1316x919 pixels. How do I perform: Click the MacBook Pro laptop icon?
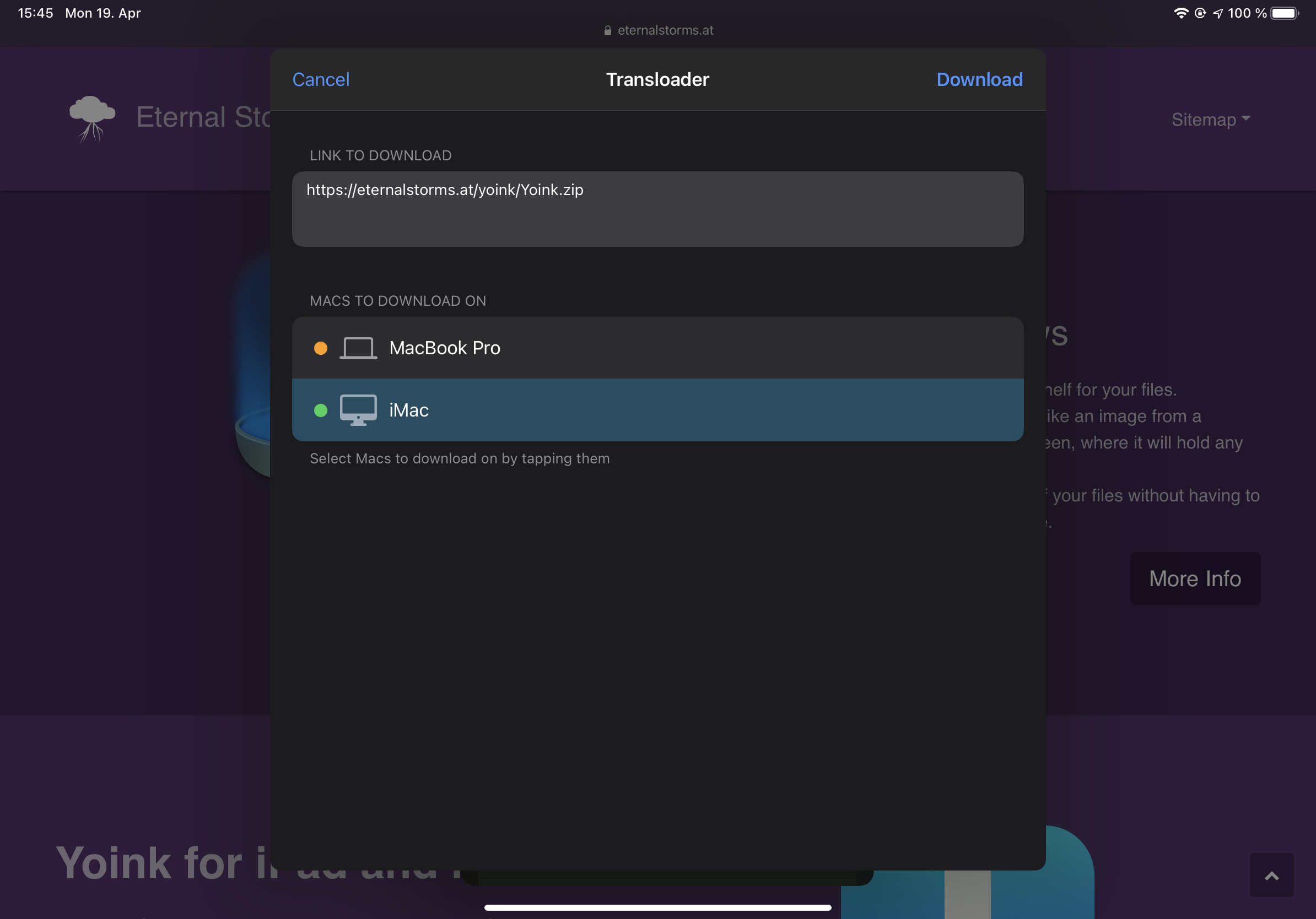click(x=358, y=347)
